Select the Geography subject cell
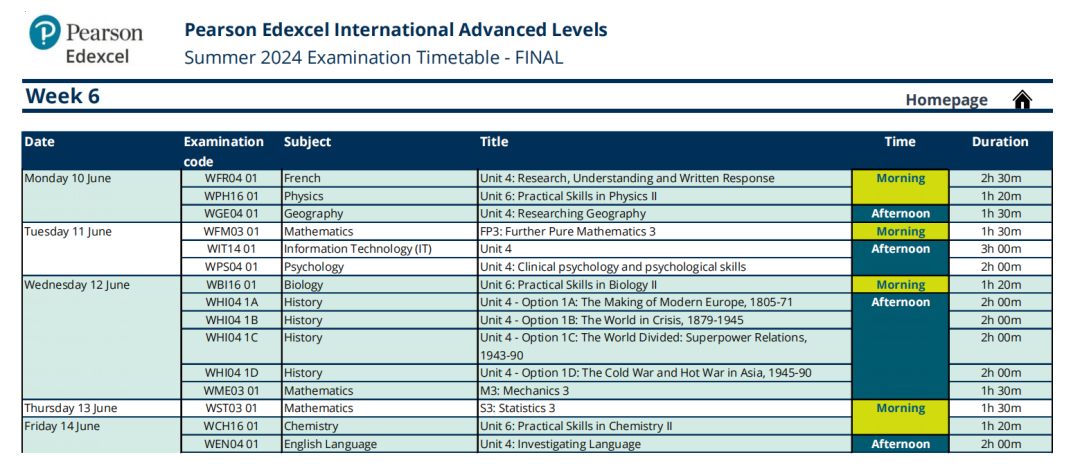 click(x=380, y=213)
